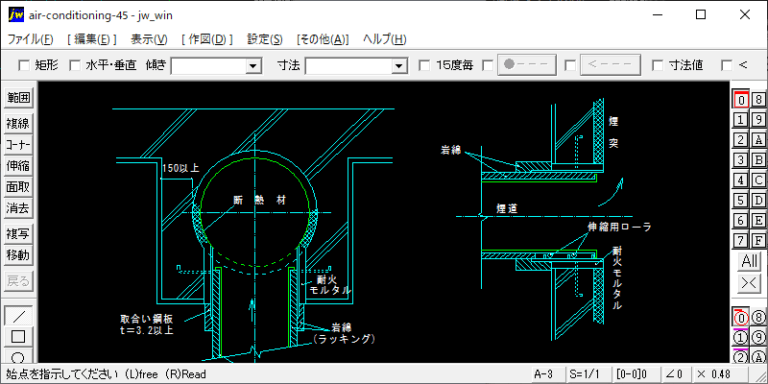This screenshot has height=384, width=768.
Task: Click the A-3 paper size indicator
Action: [547, 375]
